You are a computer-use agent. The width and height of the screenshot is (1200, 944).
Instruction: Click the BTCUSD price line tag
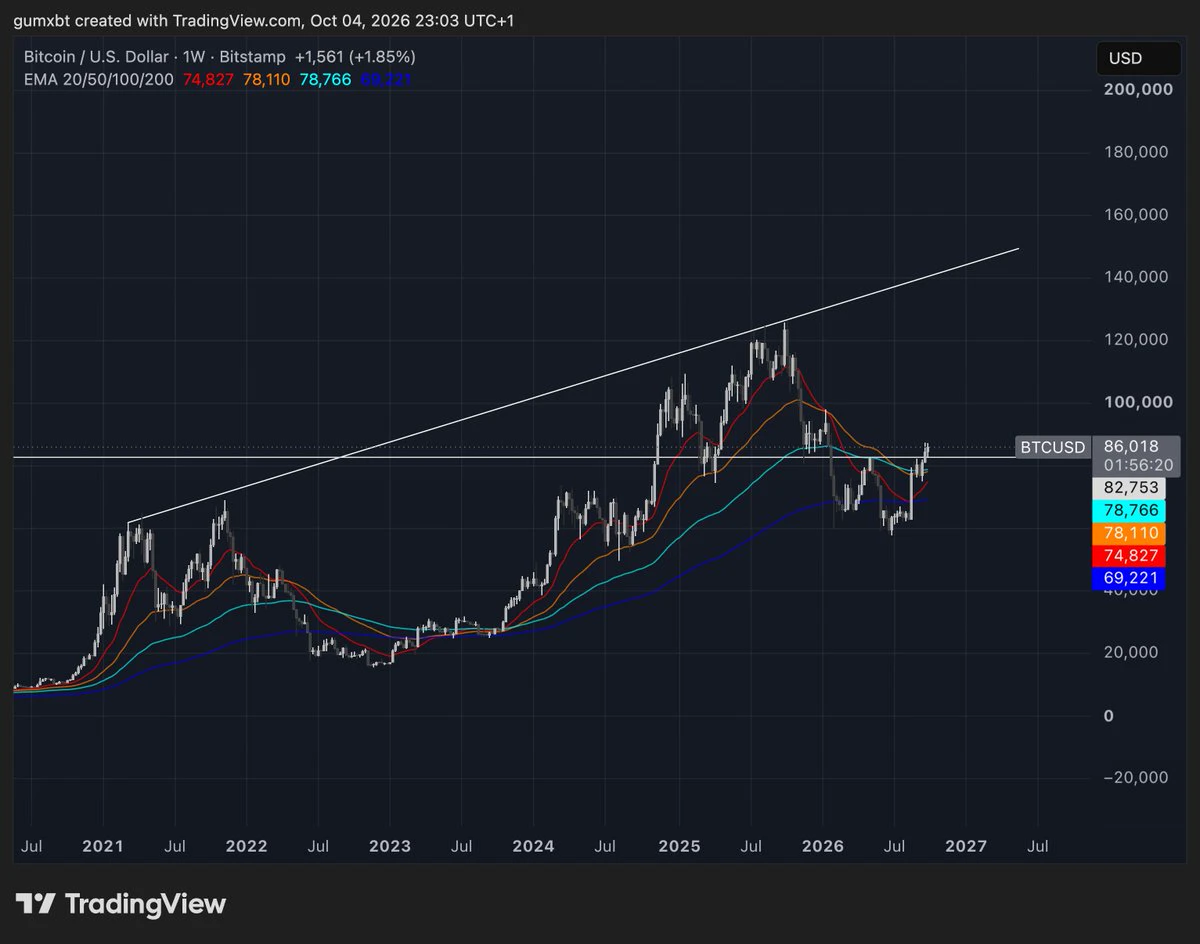[x=1051, y=447]
